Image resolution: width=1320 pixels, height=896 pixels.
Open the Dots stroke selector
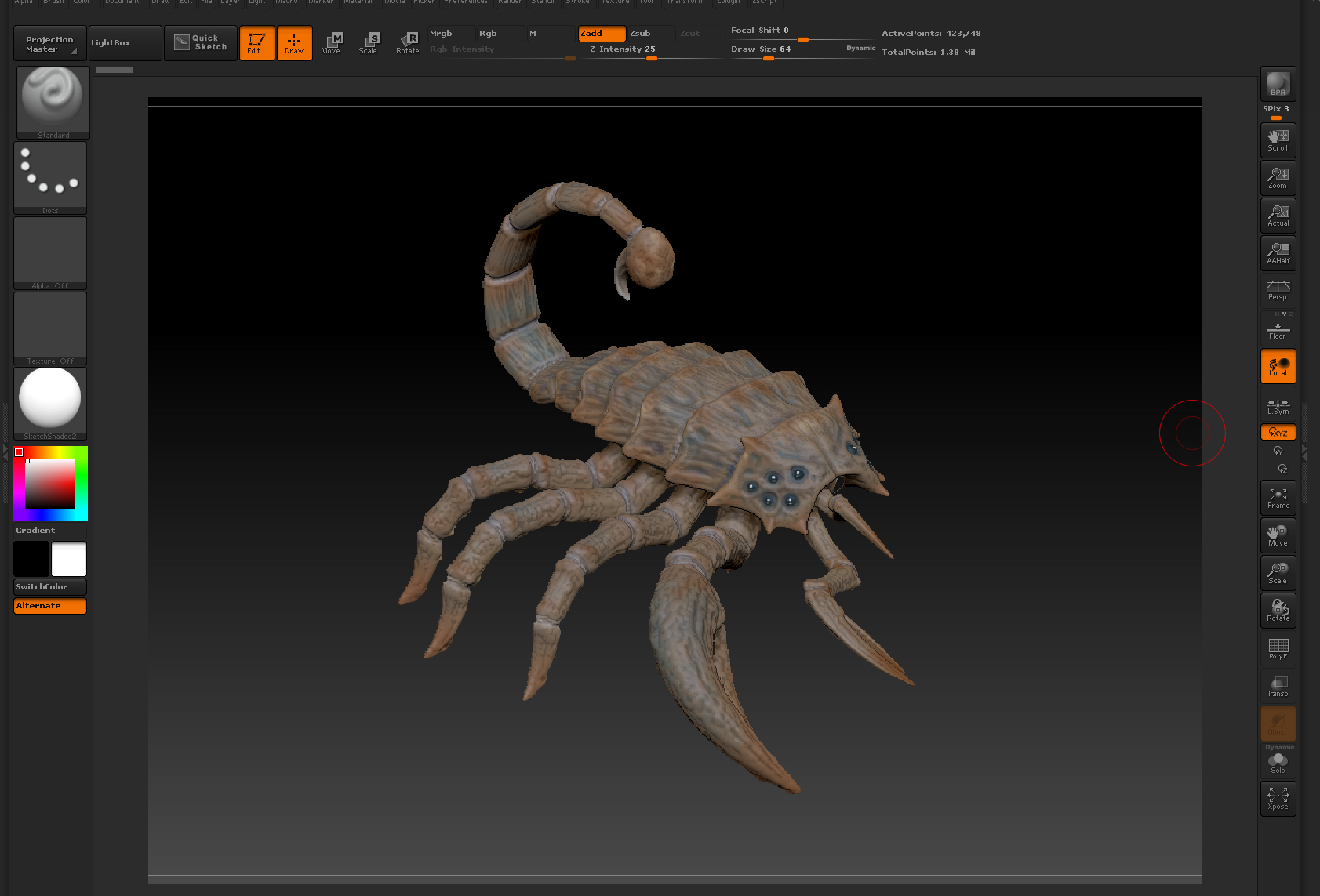[50, 174]
